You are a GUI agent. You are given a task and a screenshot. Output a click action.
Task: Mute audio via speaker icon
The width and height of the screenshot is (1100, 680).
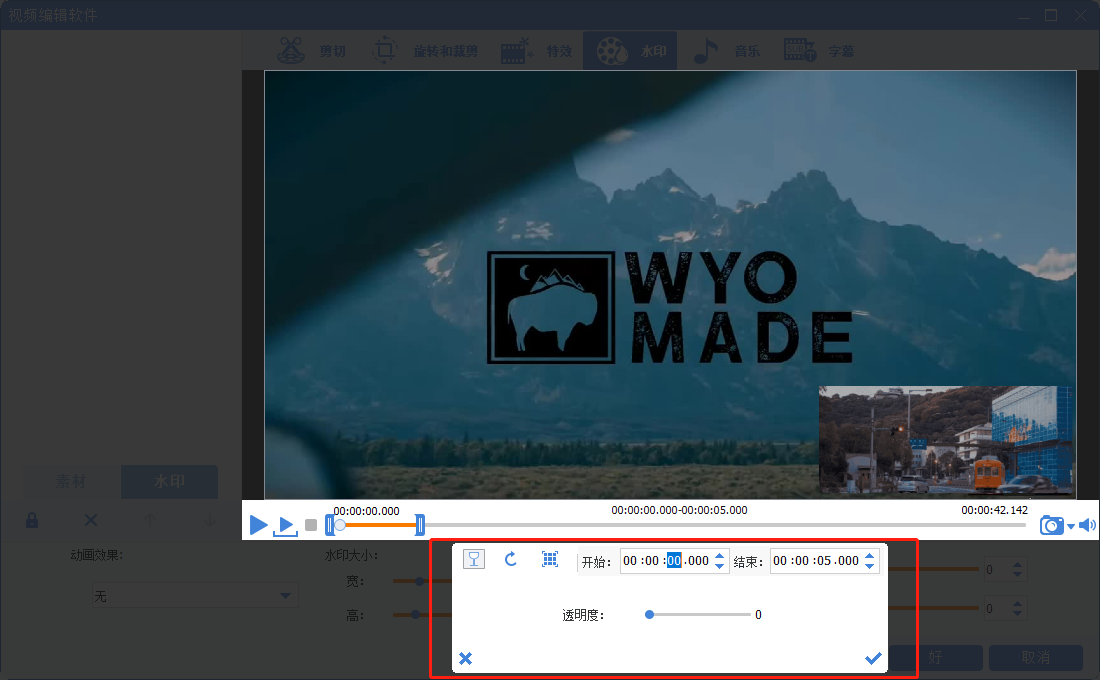tap(1087, 525)
